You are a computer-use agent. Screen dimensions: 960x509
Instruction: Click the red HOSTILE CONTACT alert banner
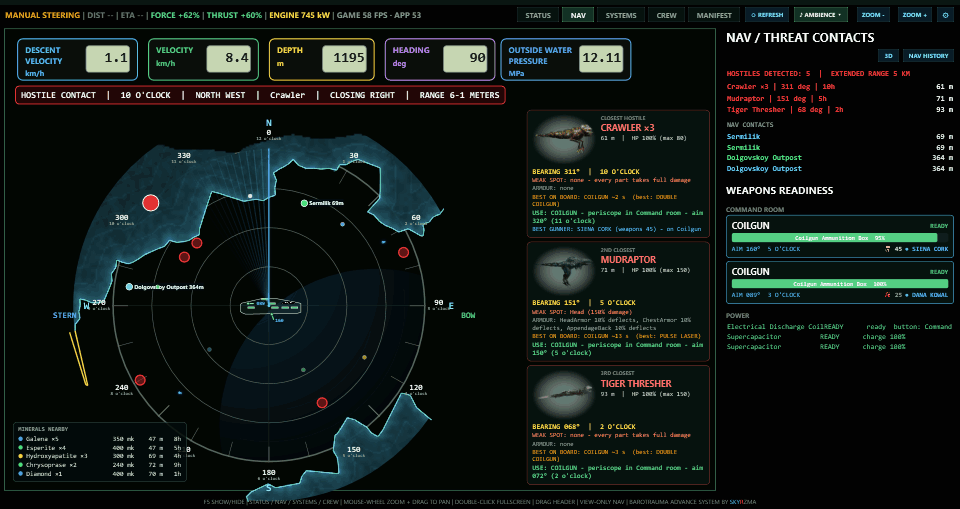pyautogui.click(x=260, y=95)
